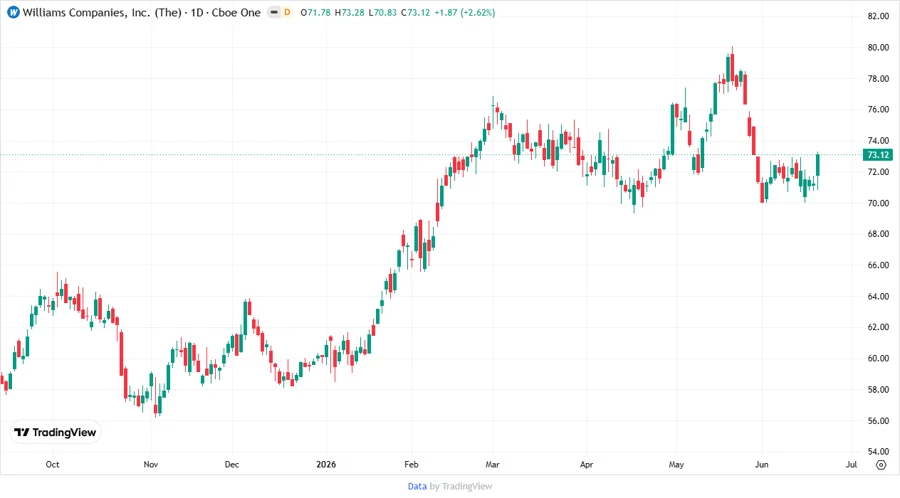Click the Jul label on time axis
Screen dimensions: 900x498
click(x=851, y=464)
